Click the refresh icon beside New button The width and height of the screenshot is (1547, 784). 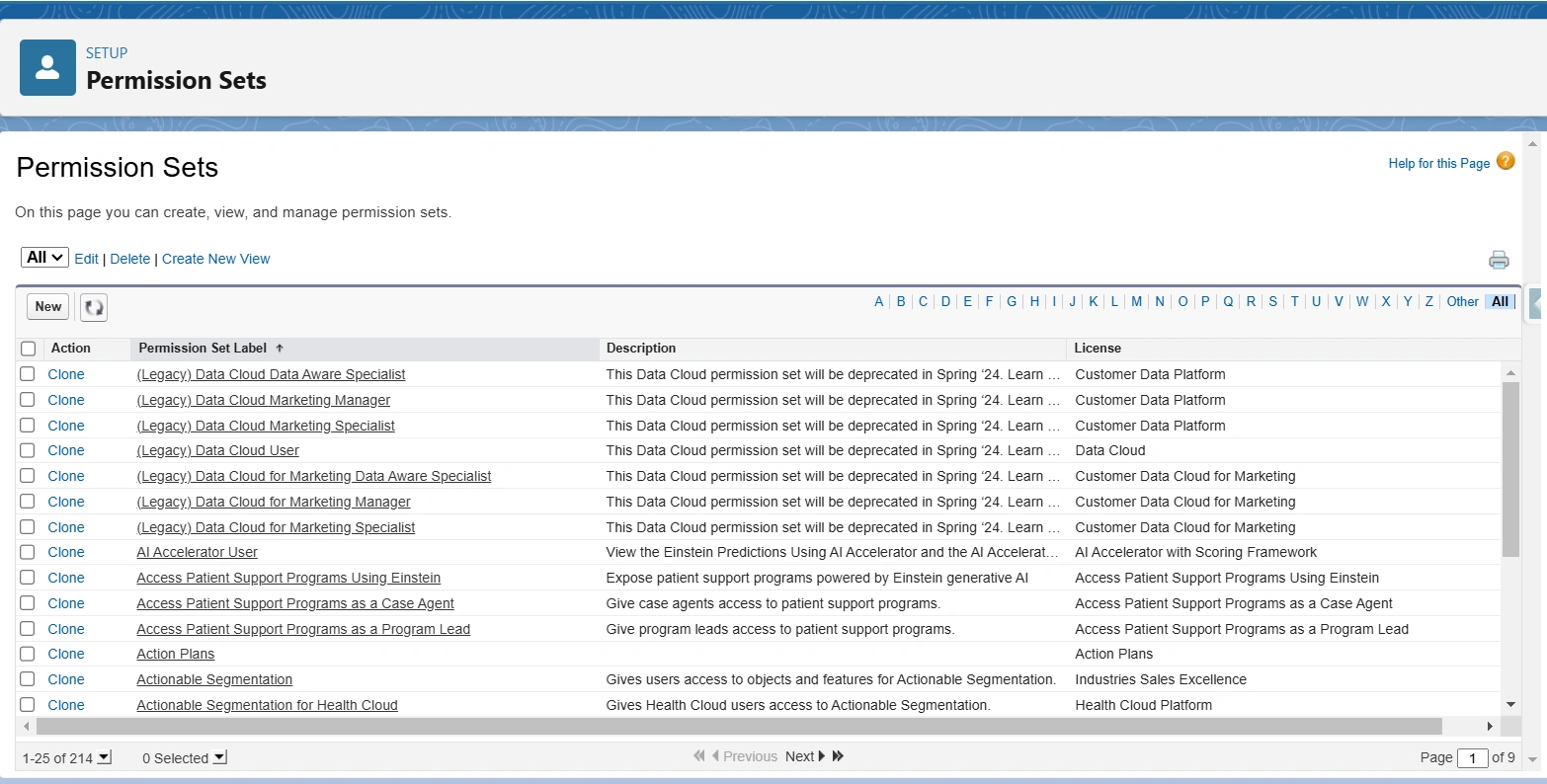pos(93,307)
